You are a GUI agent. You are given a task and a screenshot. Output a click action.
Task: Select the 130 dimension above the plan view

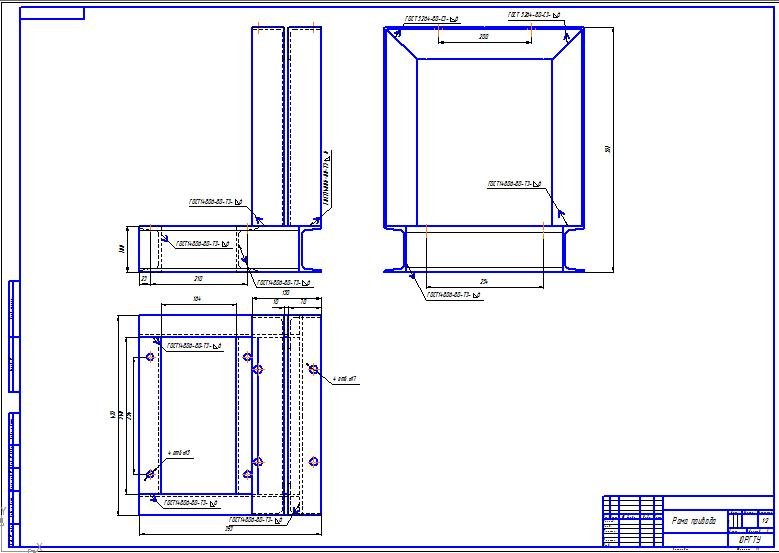(285, 293)
